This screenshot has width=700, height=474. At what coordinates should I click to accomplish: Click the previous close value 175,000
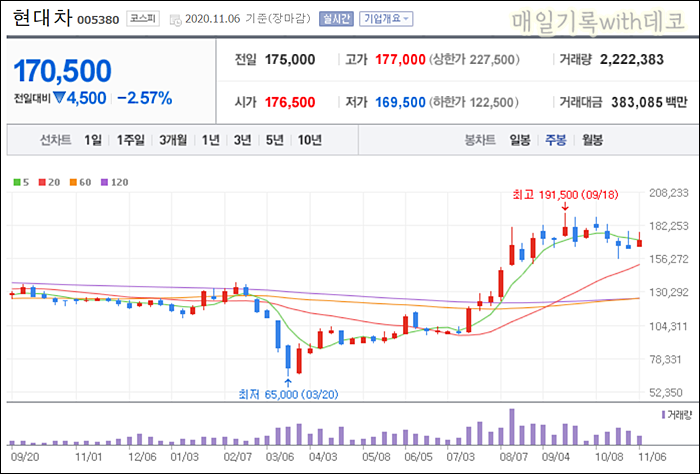[x=290, y=59]
